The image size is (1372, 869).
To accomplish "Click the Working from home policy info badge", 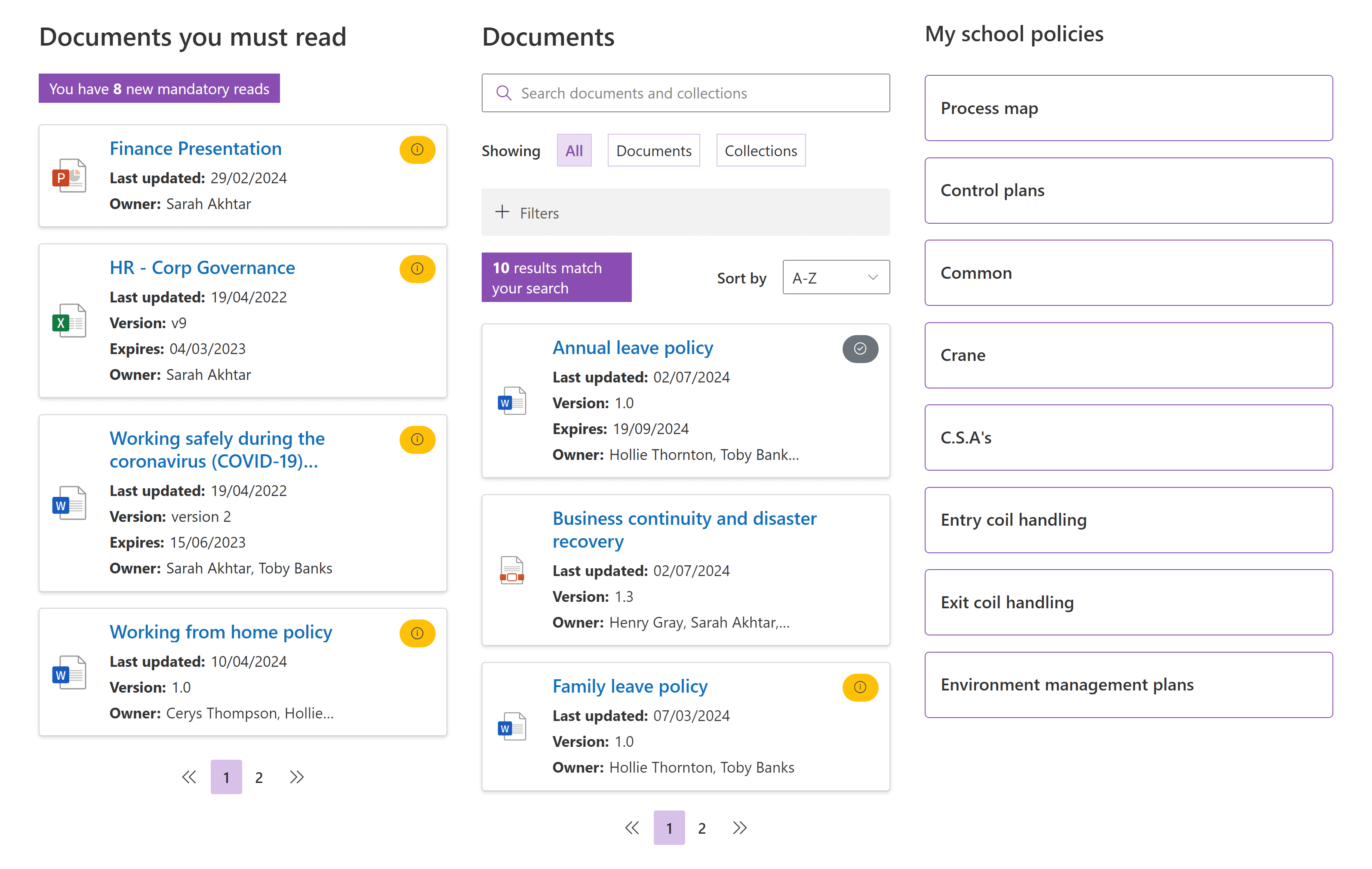I will click(417, 633).
